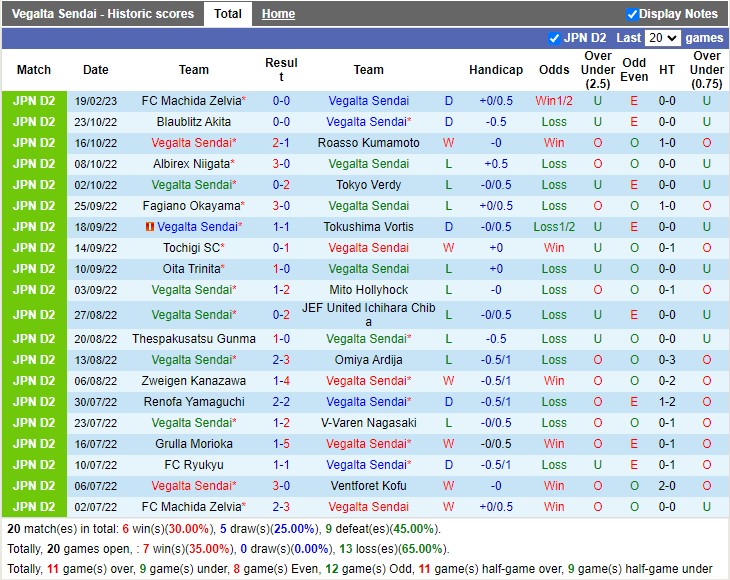Click the Date column header
Image resolution: width=730 pixels, height=580 pixels.
point(95,70)
